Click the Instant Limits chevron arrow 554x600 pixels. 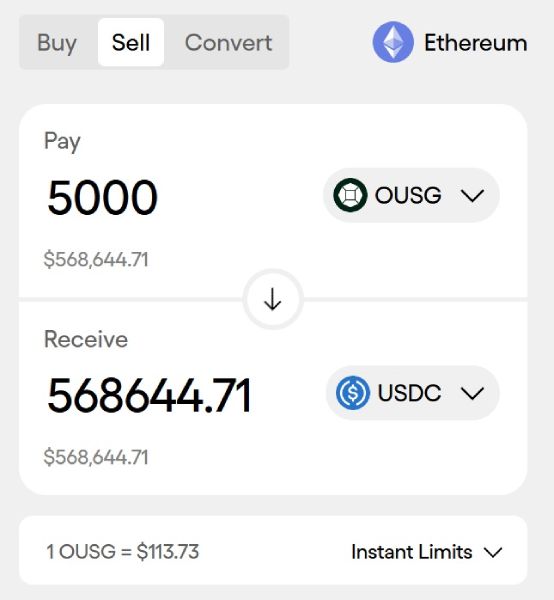click(x=493, y=553)
